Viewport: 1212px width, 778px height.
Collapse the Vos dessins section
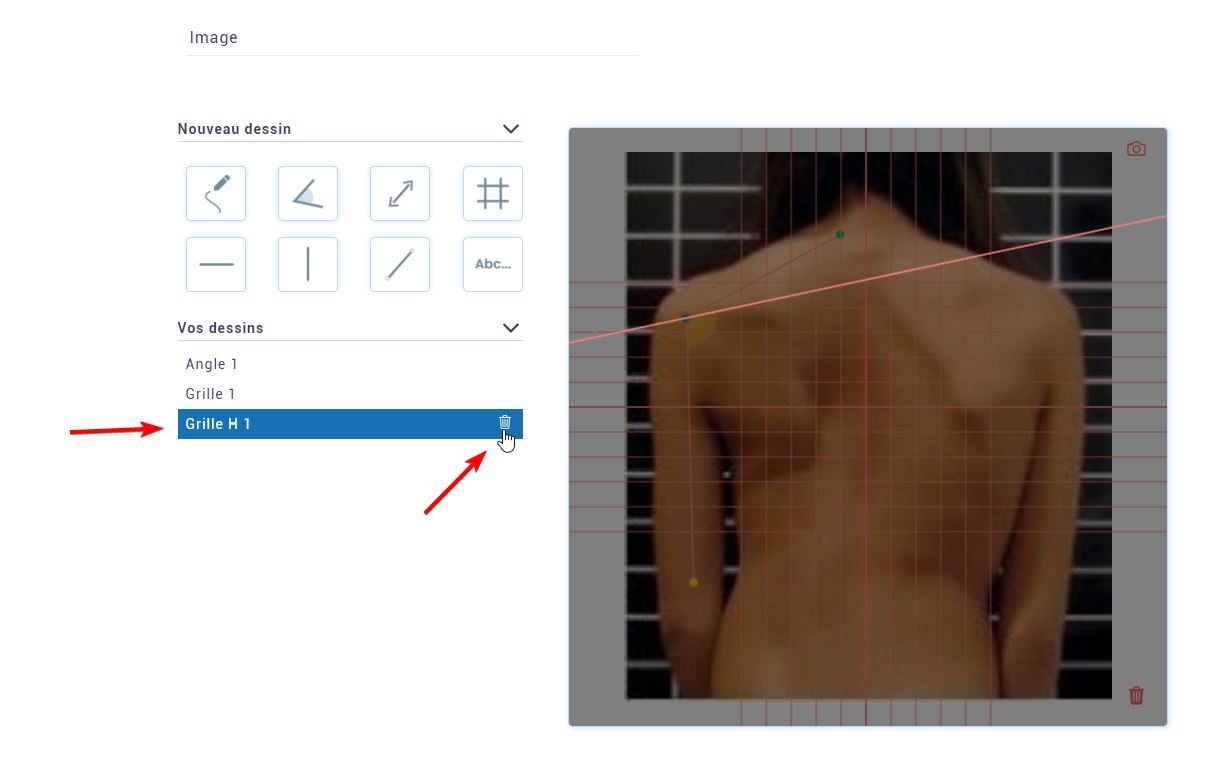click(x=511, y=328)
